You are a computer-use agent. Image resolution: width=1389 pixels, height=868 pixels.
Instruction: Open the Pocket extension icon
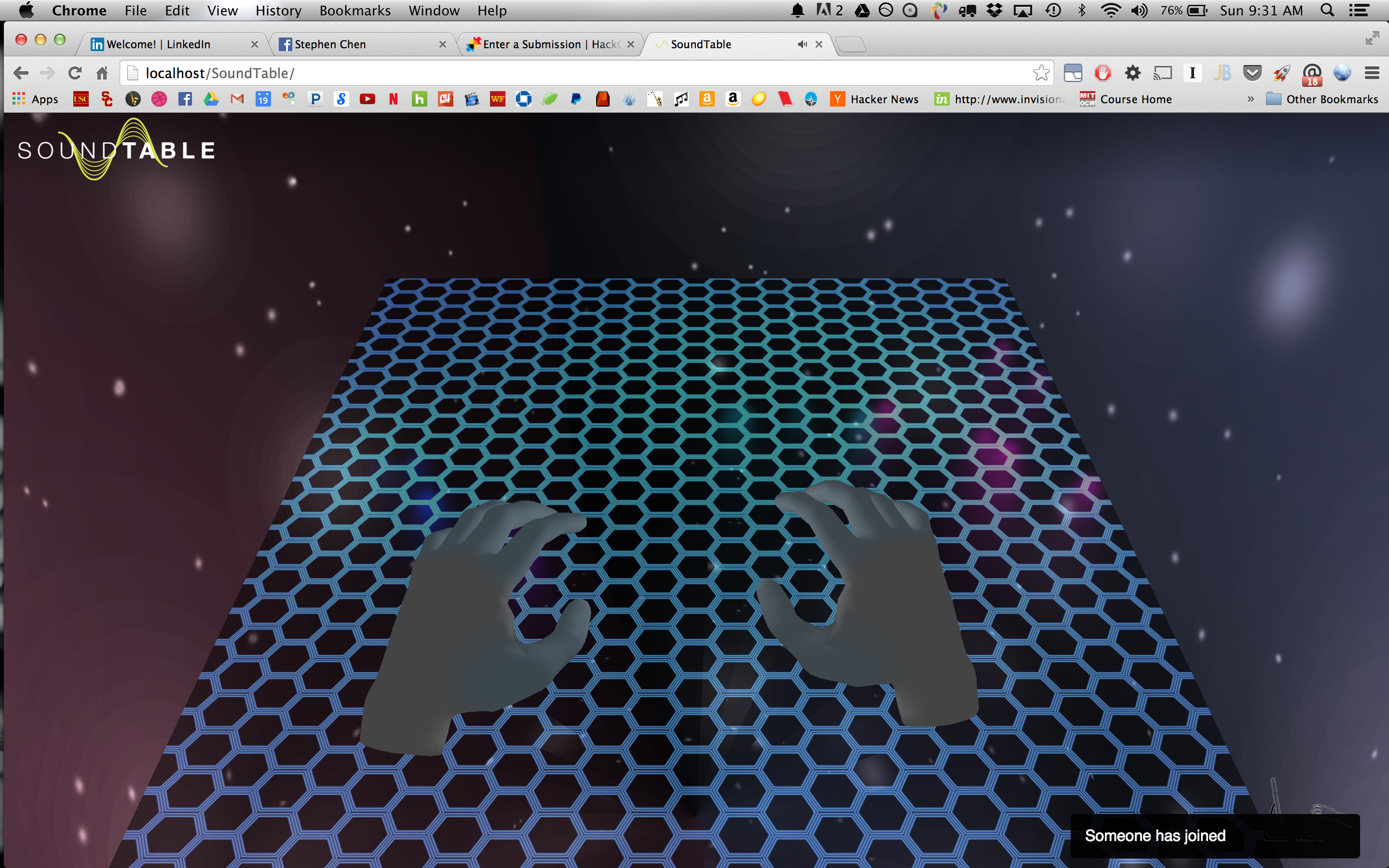point(1252,73)
